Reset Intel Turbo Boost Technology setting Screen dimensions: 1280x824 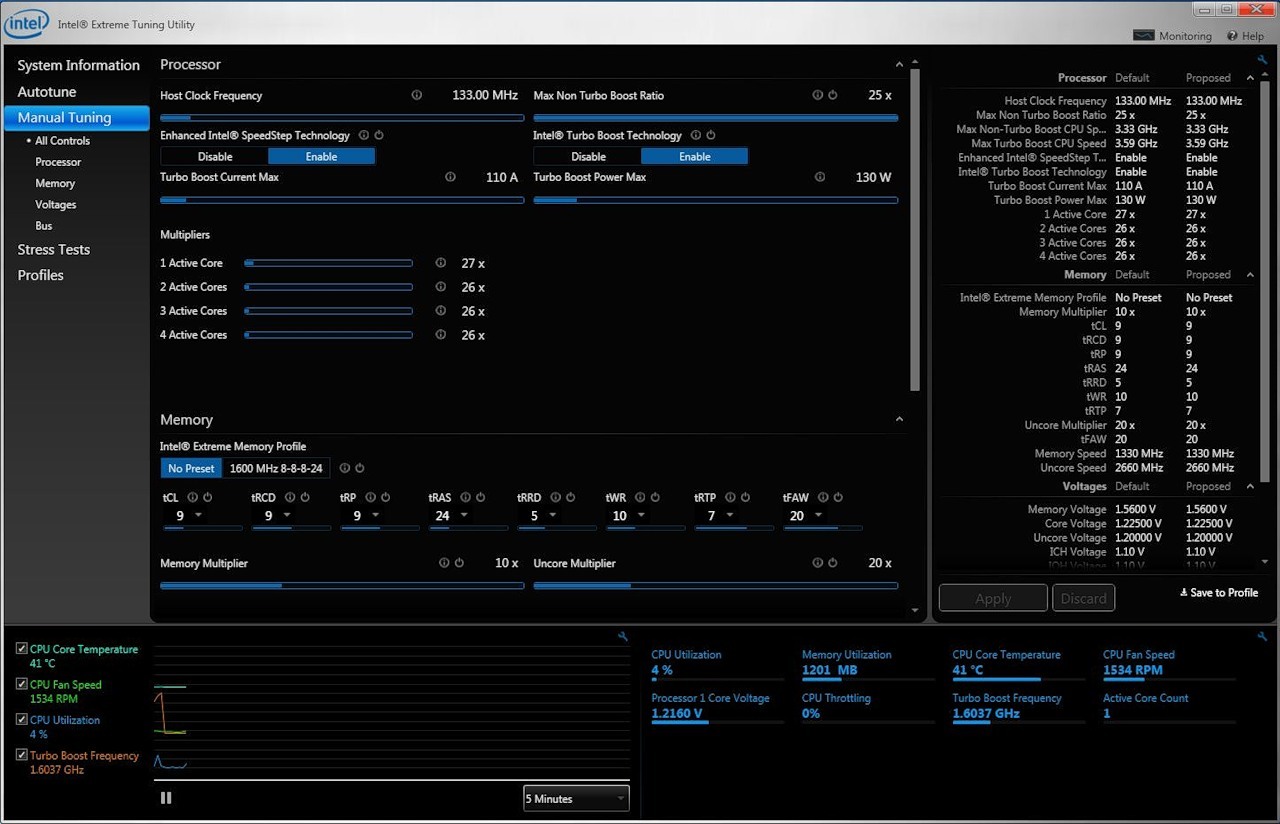coord(711,135)
